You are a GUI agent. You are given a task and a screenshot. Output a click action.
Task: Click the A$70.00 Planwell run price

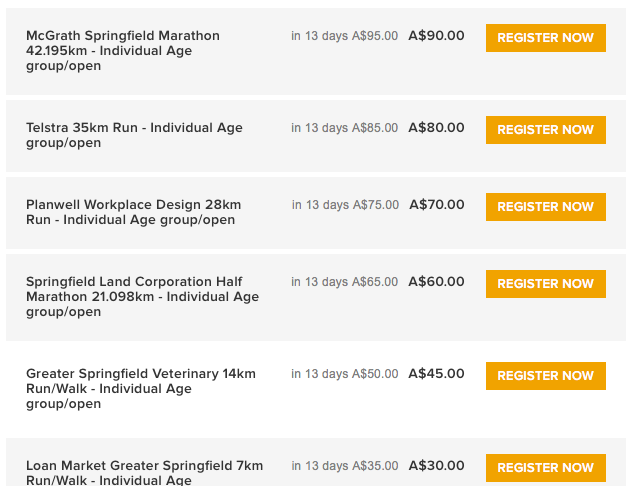pyautogui.click(x=437, y=205)
